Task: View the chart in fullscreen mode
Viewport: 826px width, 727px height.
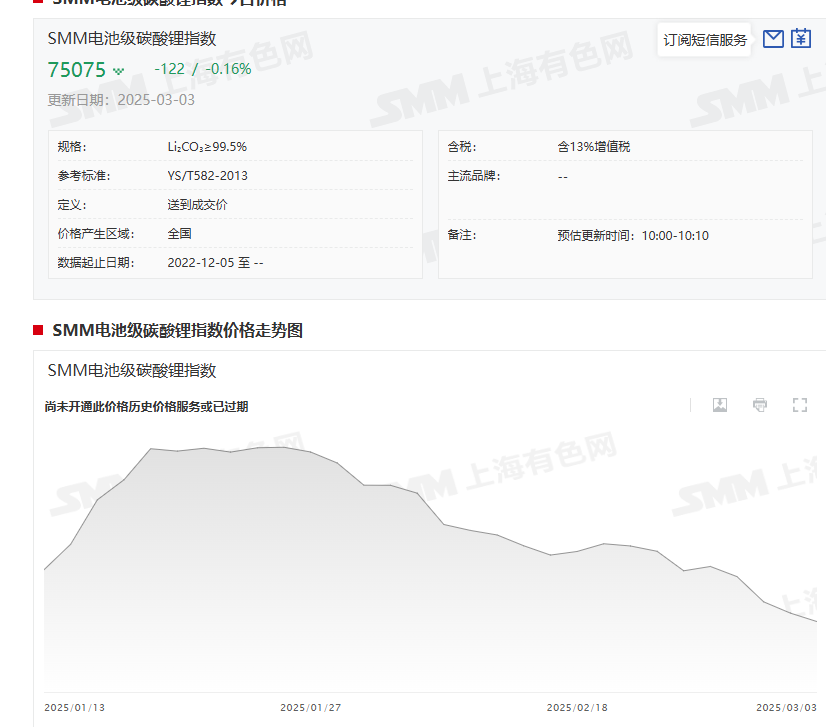Action: click(x=799, y=405)
